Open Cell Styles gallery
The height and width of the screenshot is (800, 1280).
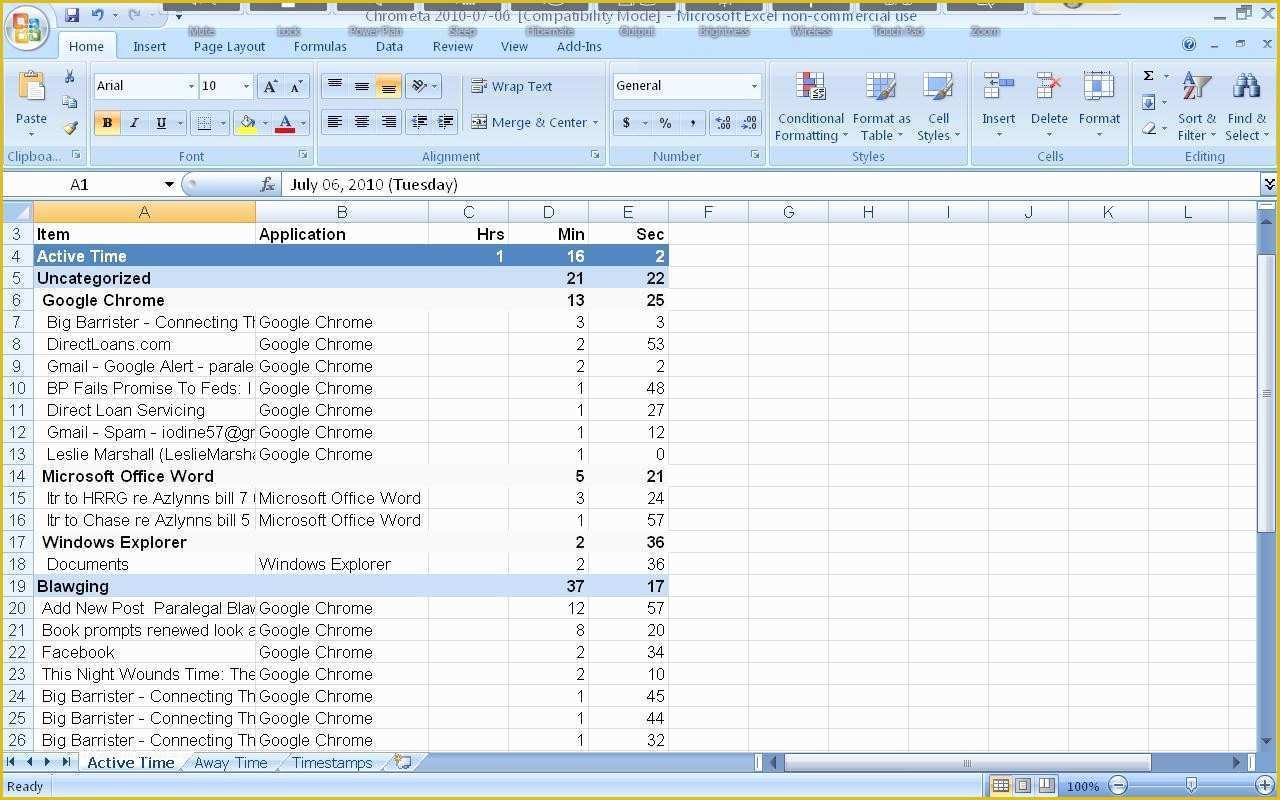click(x=938, y=107)
